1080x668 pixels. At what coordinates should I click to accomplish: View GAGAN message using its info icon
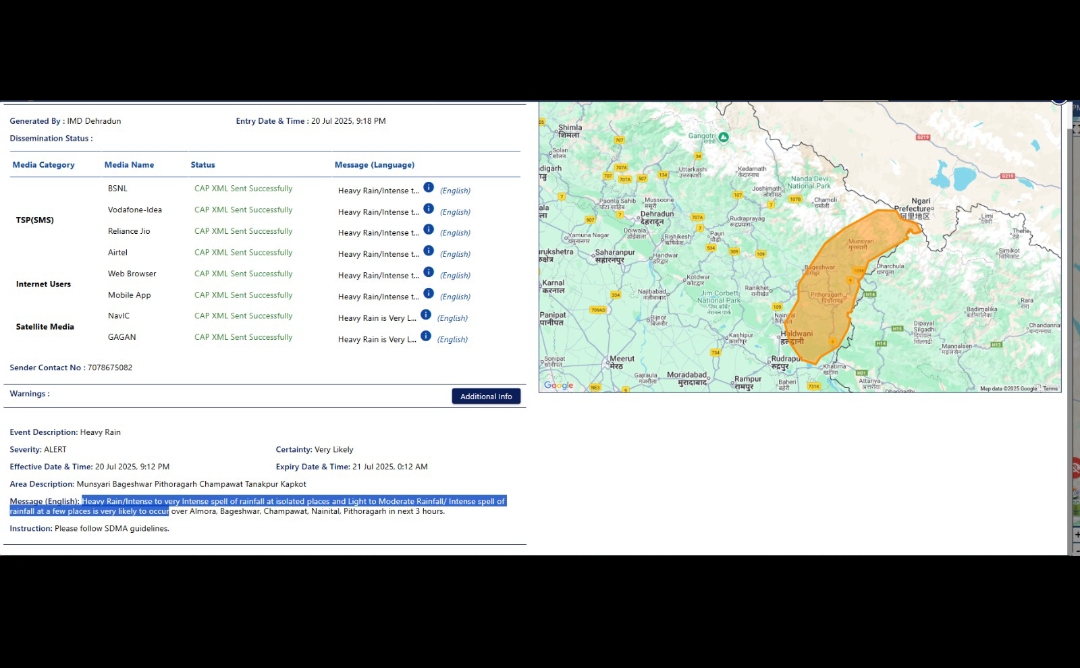[x=426, y=336]
